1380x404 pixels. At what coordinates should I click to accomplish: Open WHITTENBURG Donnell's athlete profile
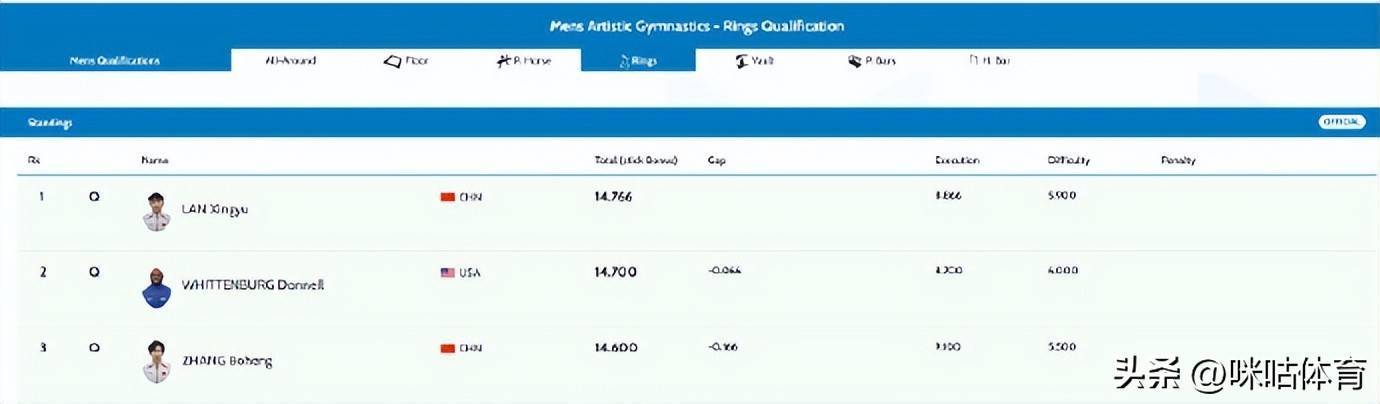point(253,285)
